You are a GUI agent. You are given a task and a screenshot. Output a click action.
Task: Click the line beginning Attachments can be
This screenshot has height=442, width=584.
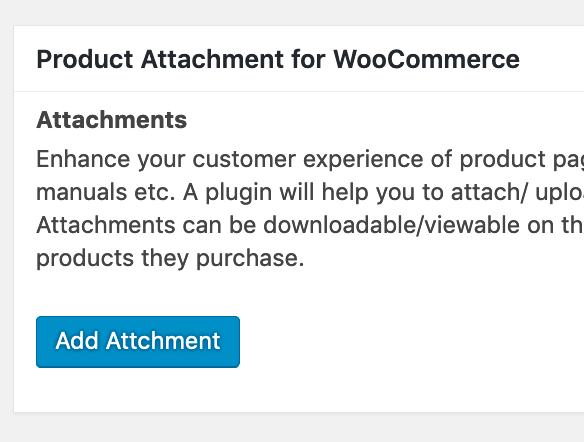click(x=310, y=225)
